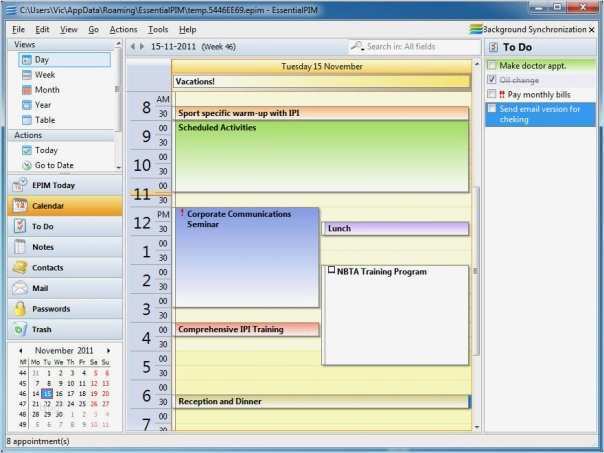Select Comprehensive IPI Training appointment
Image resolution: width=604 pixels, height=453 pixels.
click(247, 329)
